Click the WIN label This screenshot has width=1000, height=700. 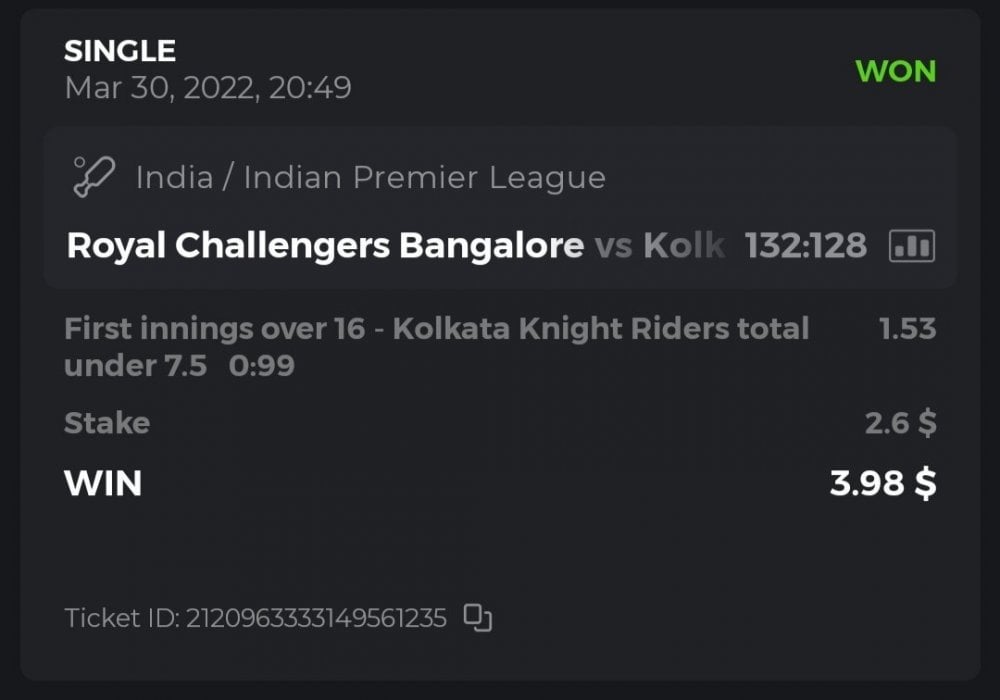click(103, 484)
